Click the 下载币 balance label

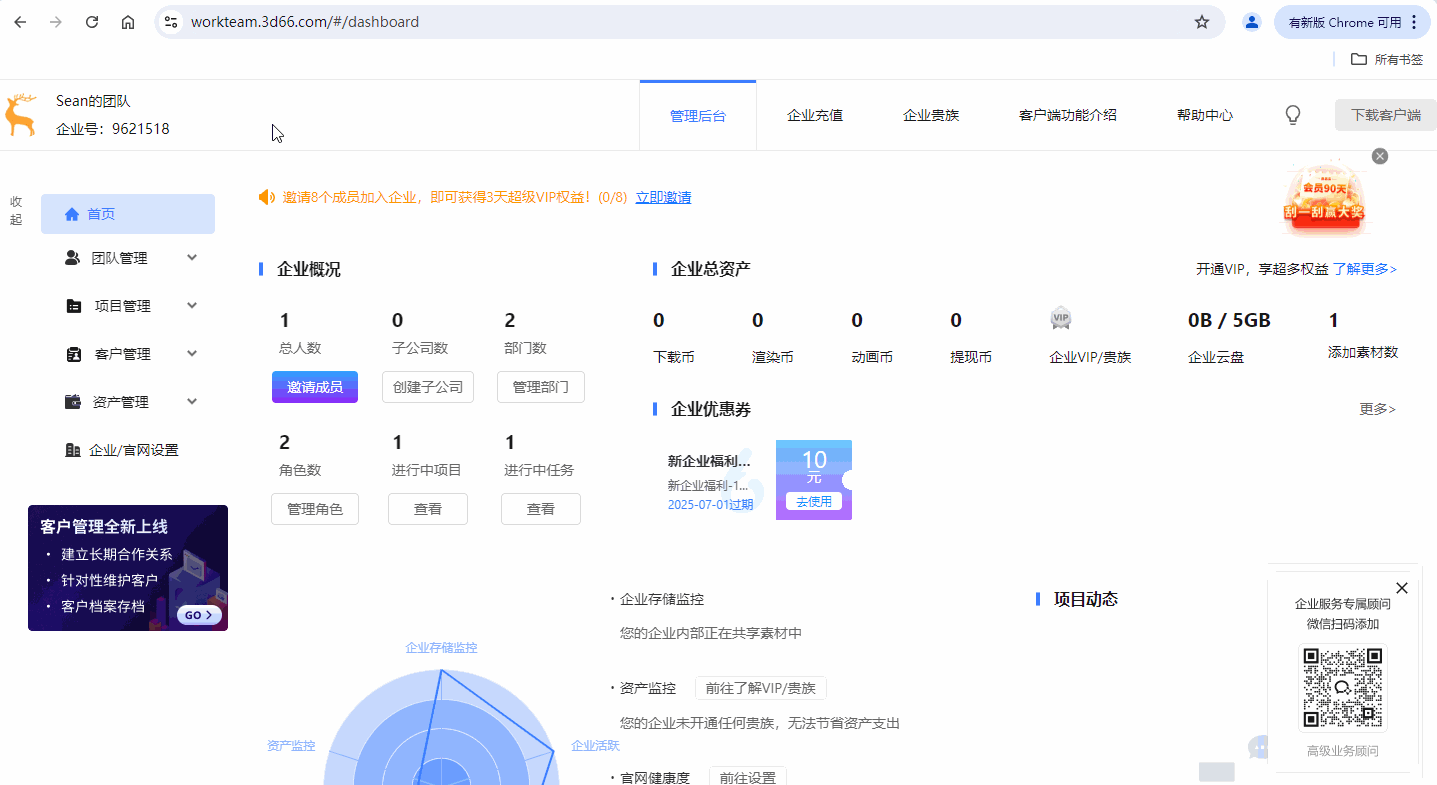click(x=674, y=357)
